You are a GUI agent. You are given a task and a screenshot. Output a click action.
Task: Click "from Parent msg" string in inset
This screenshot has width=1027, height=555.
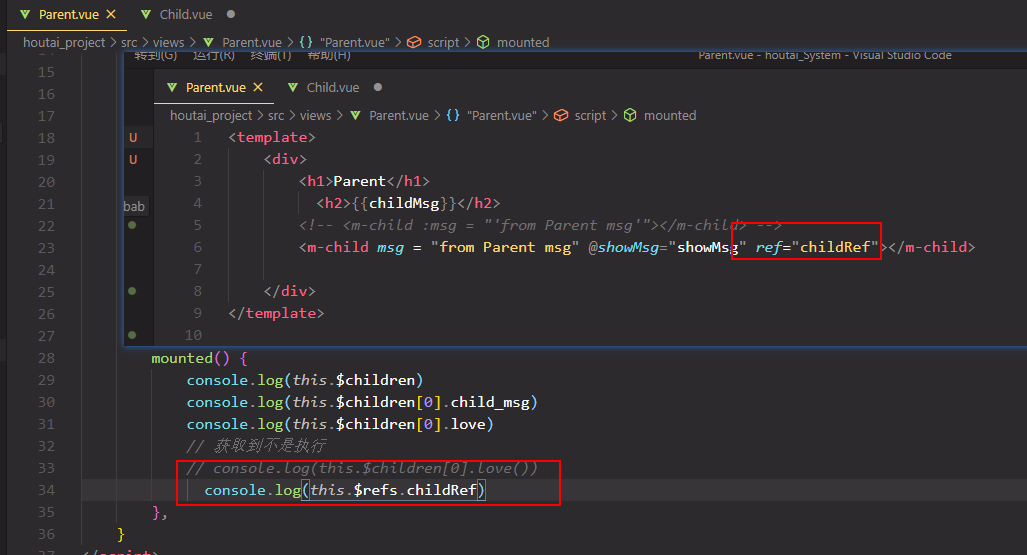tap(505, 247)
